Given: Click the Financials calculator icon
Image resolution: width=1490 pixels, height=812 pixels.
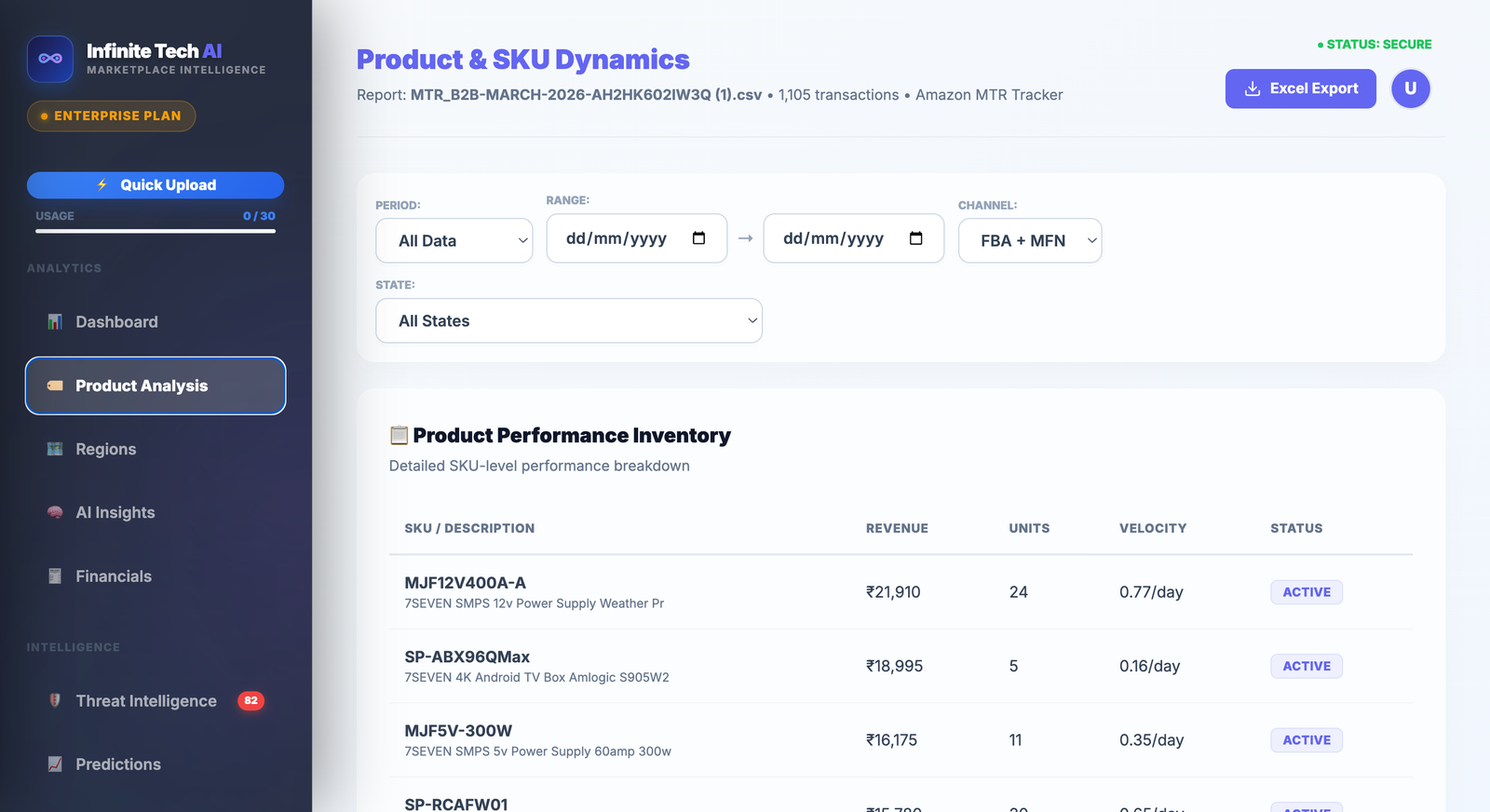Looking at the screenshot, I should tap(55, 576).
